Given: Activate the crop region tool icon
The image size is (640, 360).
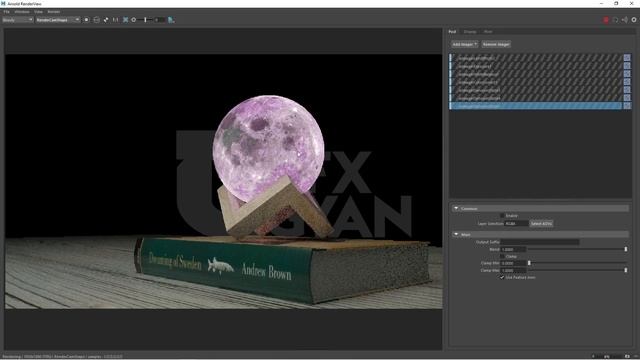Looking at the screenshot, I should [97, 20].
